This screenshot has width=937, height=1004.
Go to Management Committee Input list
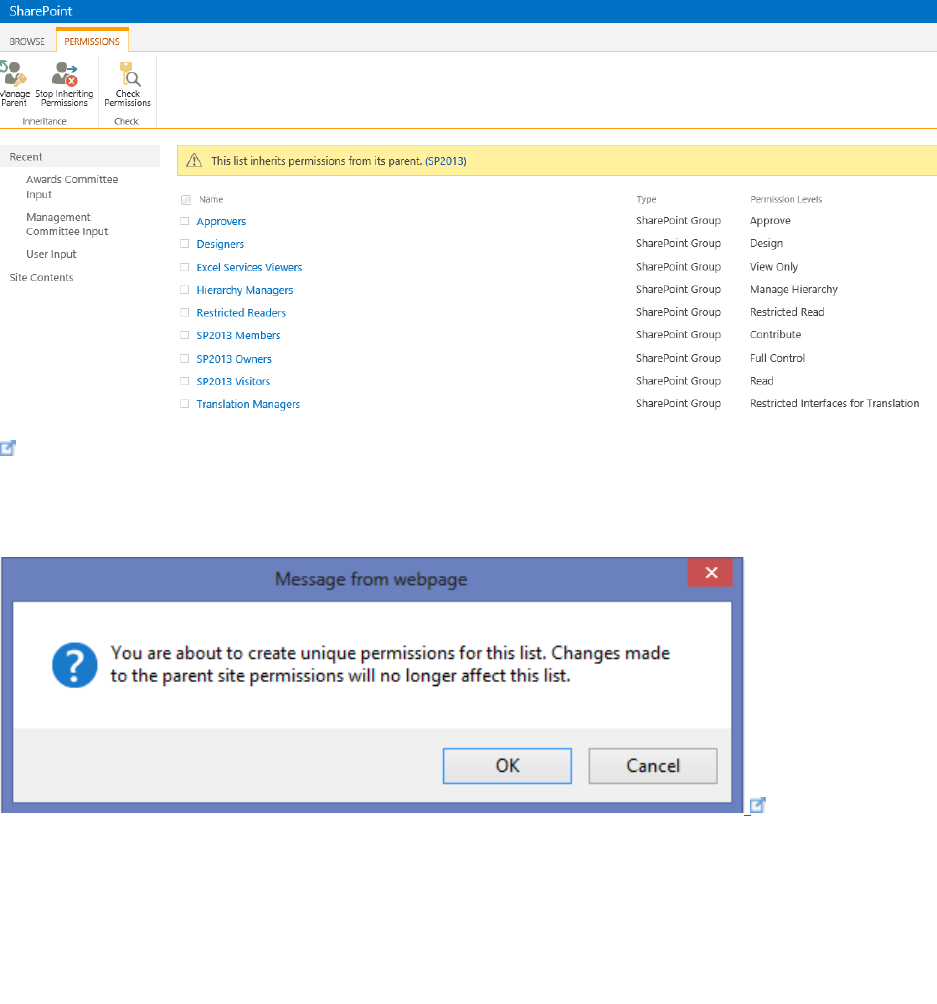(67, 224)
